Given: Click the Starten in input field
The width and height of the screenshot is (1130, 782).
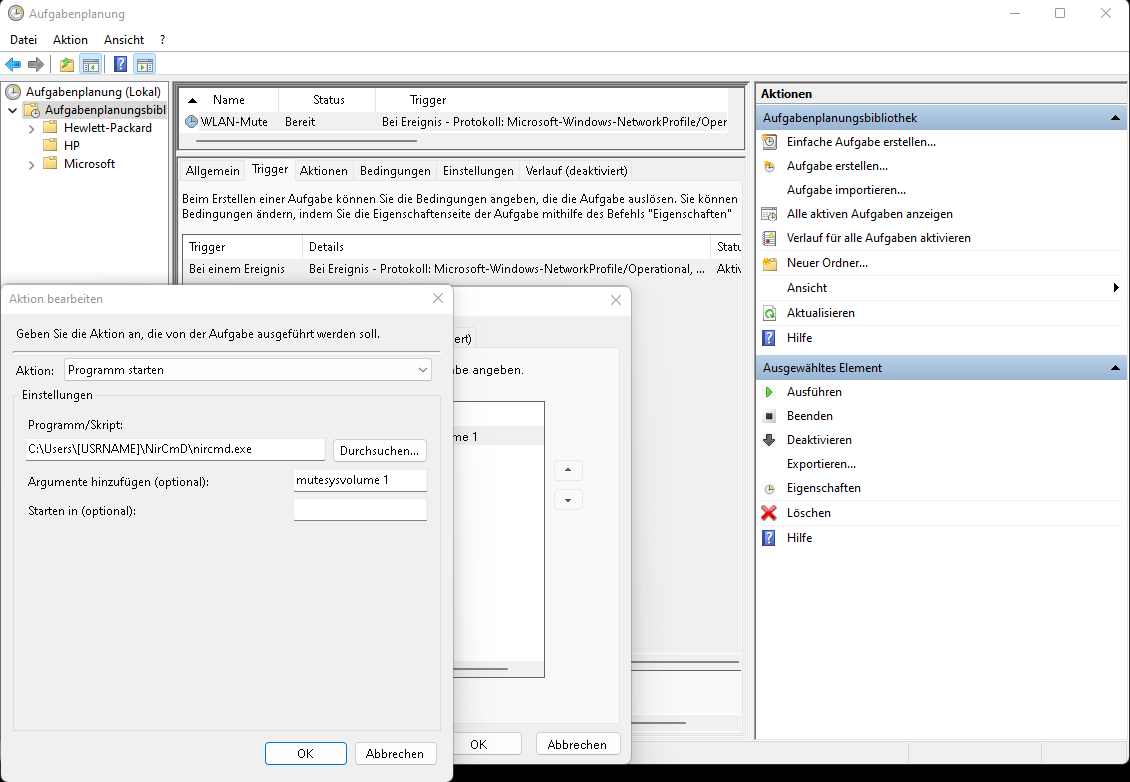Looking at the screenshot, I should pyautogui.click(x=360, y=510).
